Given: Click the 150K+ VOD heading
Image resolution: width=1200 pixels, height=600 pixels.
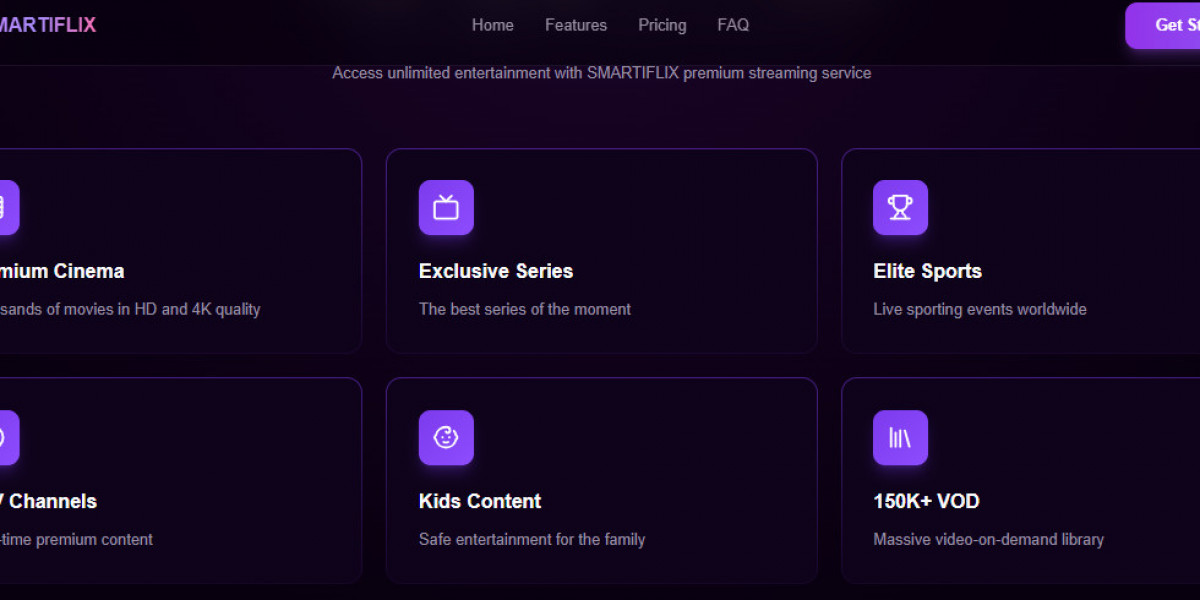Looking at the screenshot, I should 926,501.
